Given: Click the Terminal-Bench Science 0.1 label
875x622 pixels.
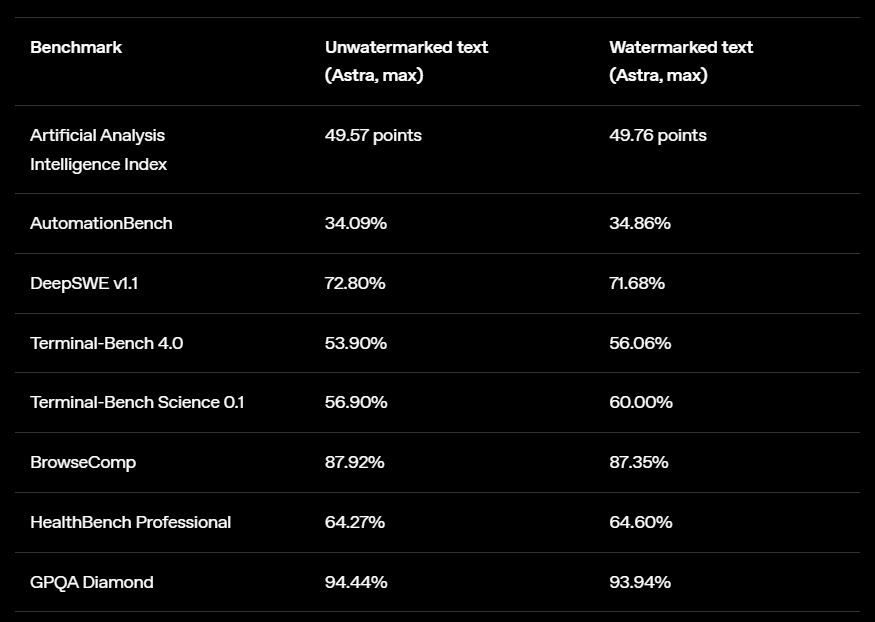Looking at the screenshot, I should pyautogui.click(x=137, y=402).
